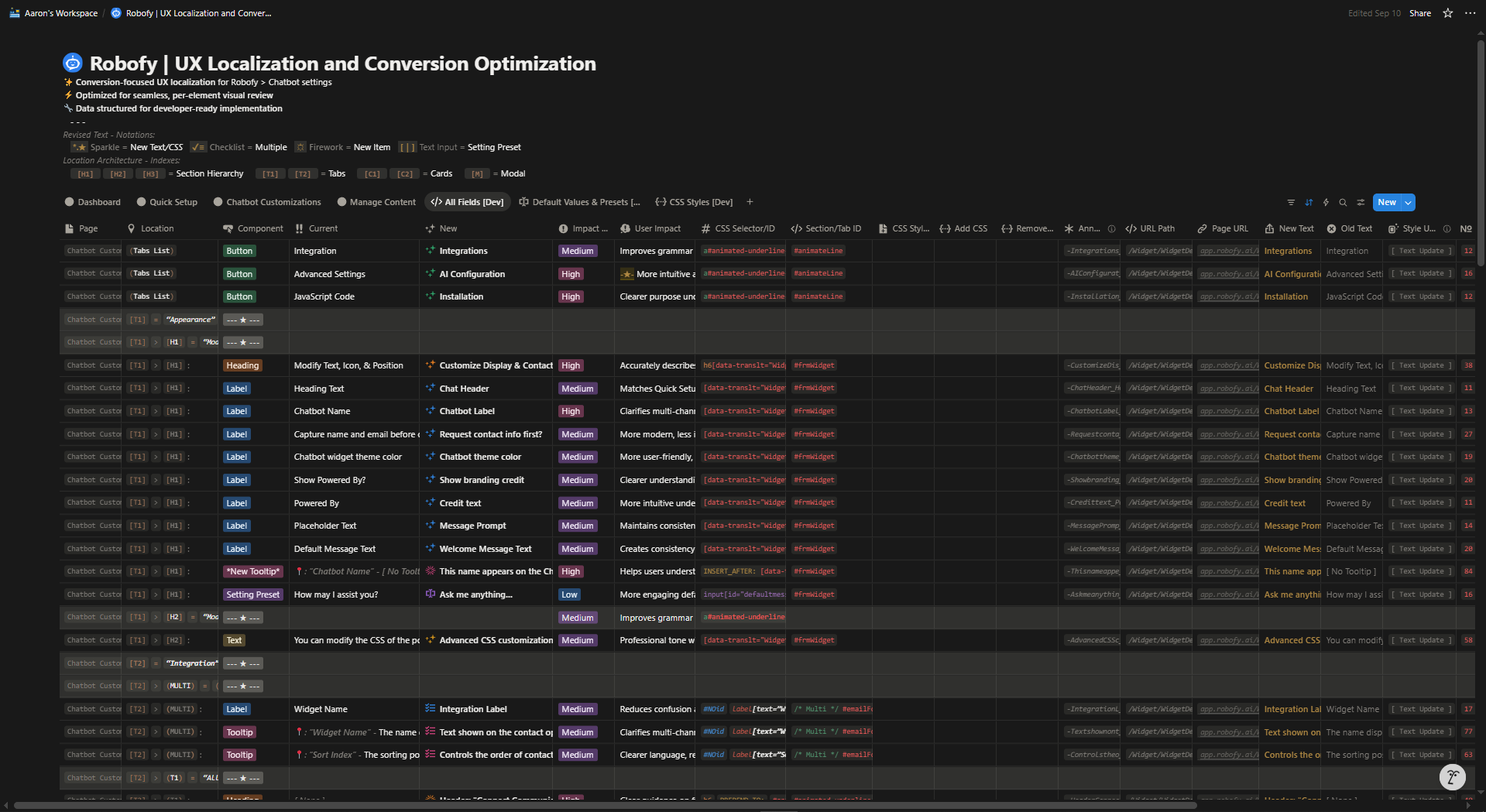Open the three-dots page menu
This screenshot has height=812, width=1486.
point(1471,13)
